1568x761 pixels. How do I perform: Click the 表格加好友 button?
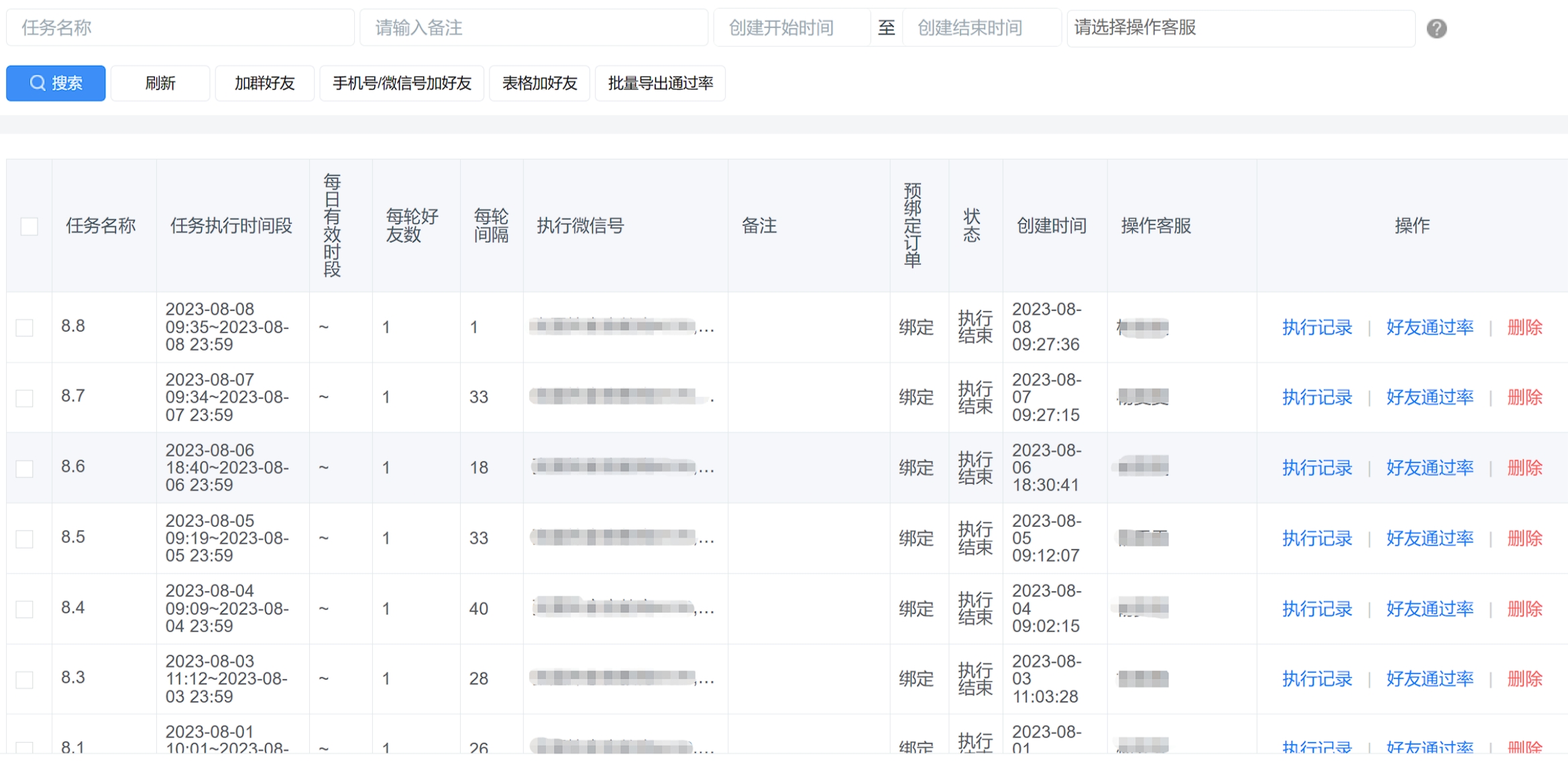pos(539,83)
